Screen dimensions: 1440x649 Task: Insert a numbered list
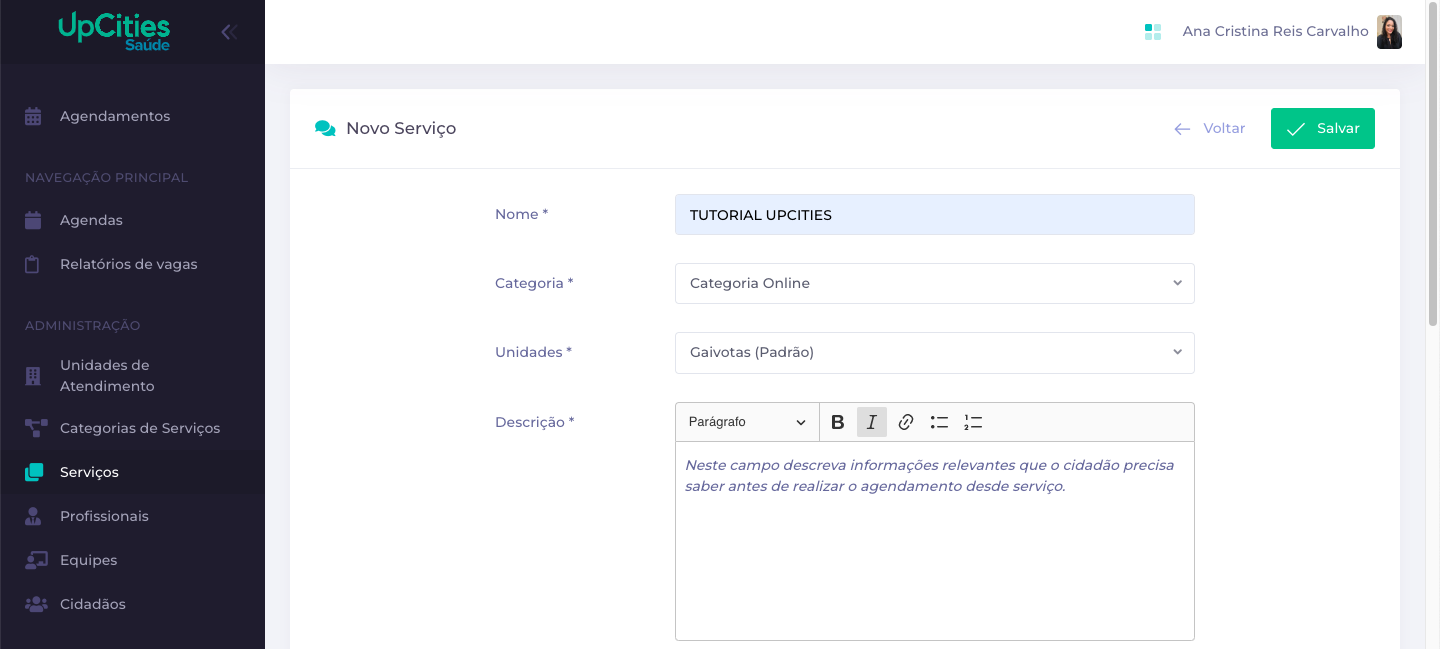coord(973,422)
